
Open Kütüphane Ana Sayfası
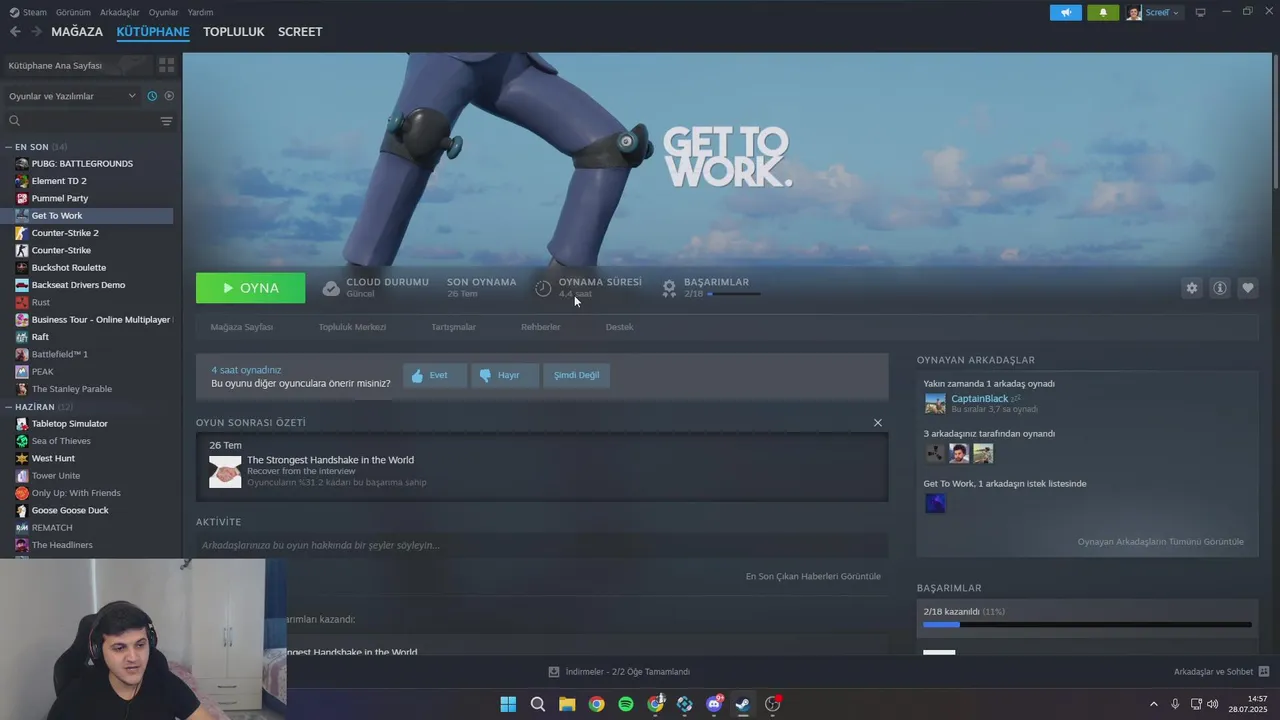[x=76, y=65]
